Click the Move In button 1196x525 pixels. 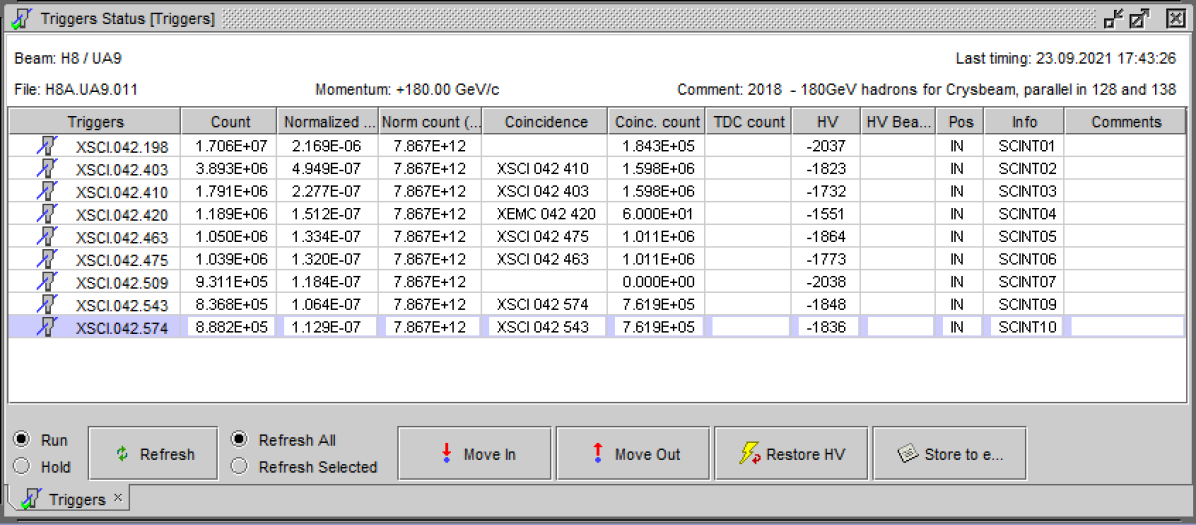pos(475,454)
